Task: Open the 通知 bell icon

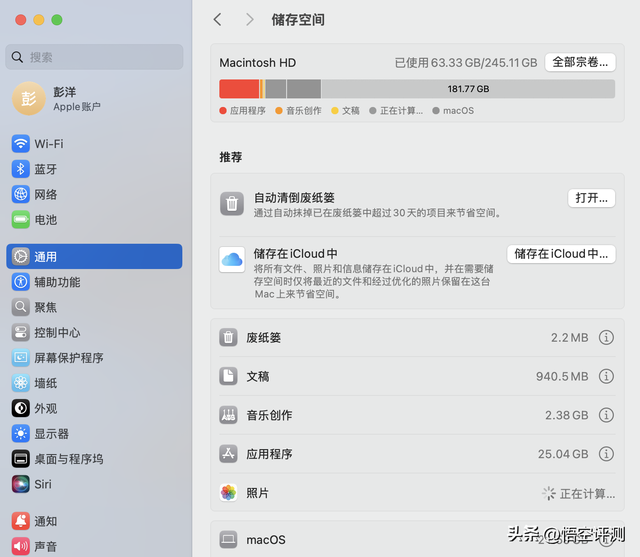Action: coord(20,521)
